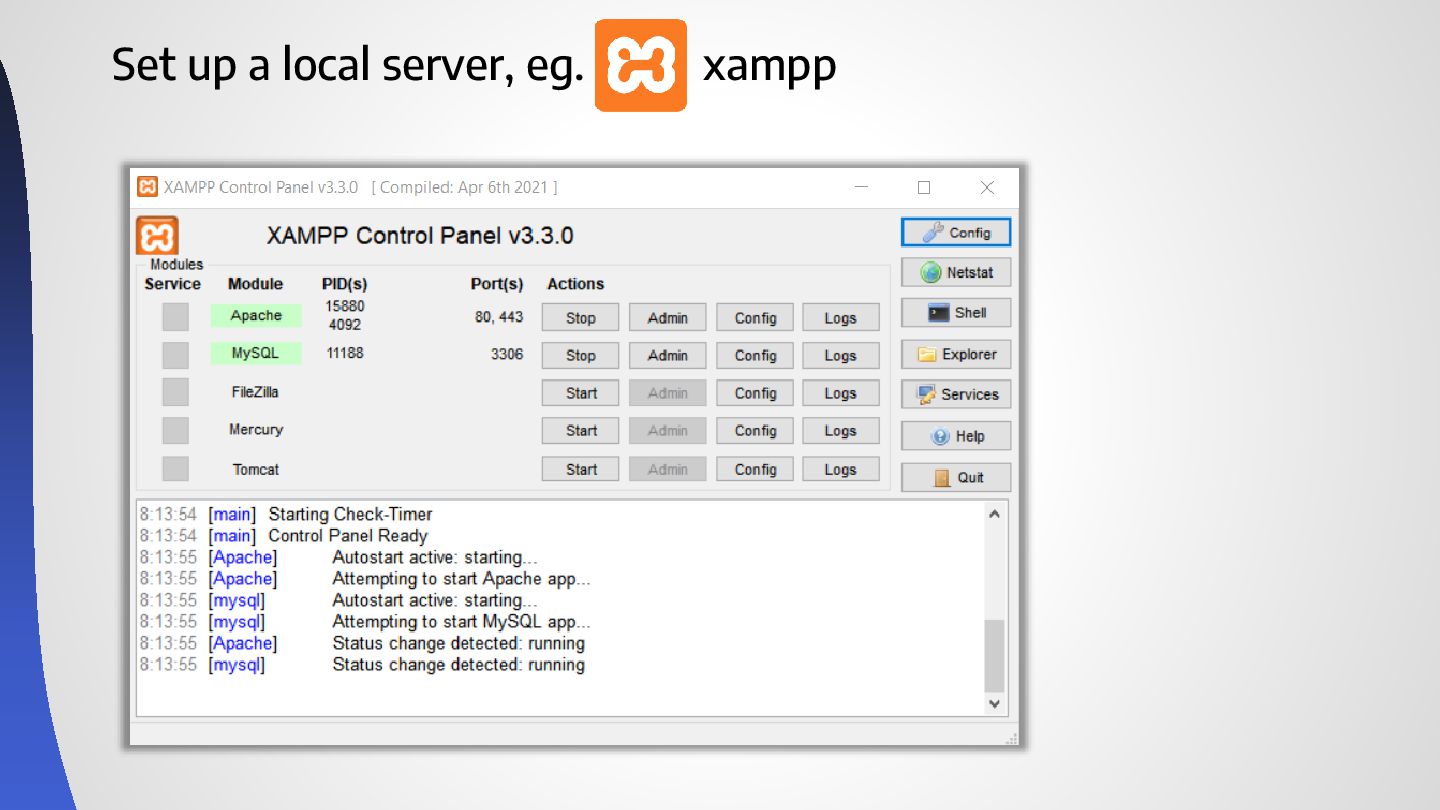
Task: Click the 'Attempting to start MySQL app...' log entry
Action: pyautogui.click(x=461, y=621)
